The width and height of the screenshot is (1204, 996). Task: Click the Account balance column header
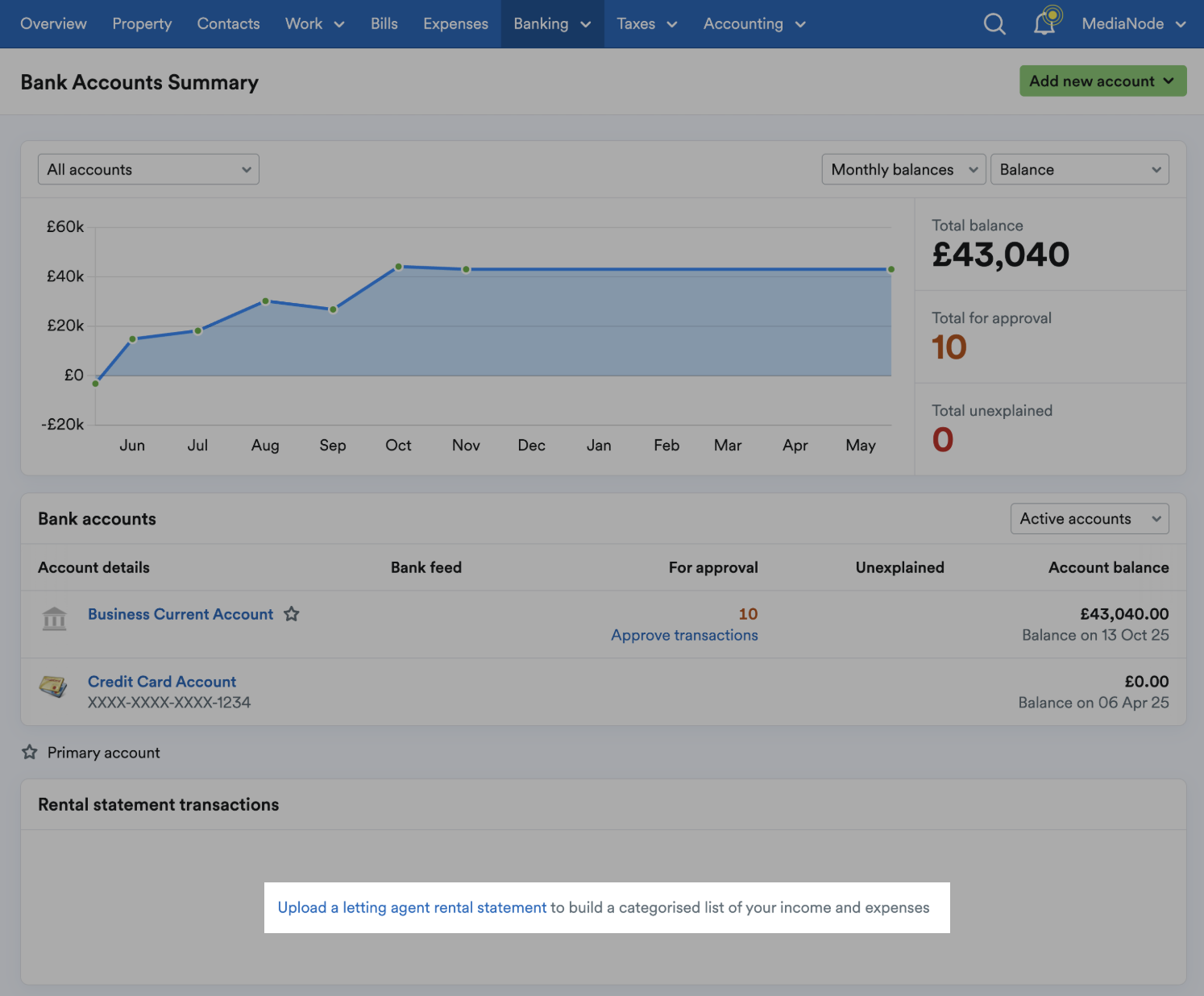point(1108,567)
